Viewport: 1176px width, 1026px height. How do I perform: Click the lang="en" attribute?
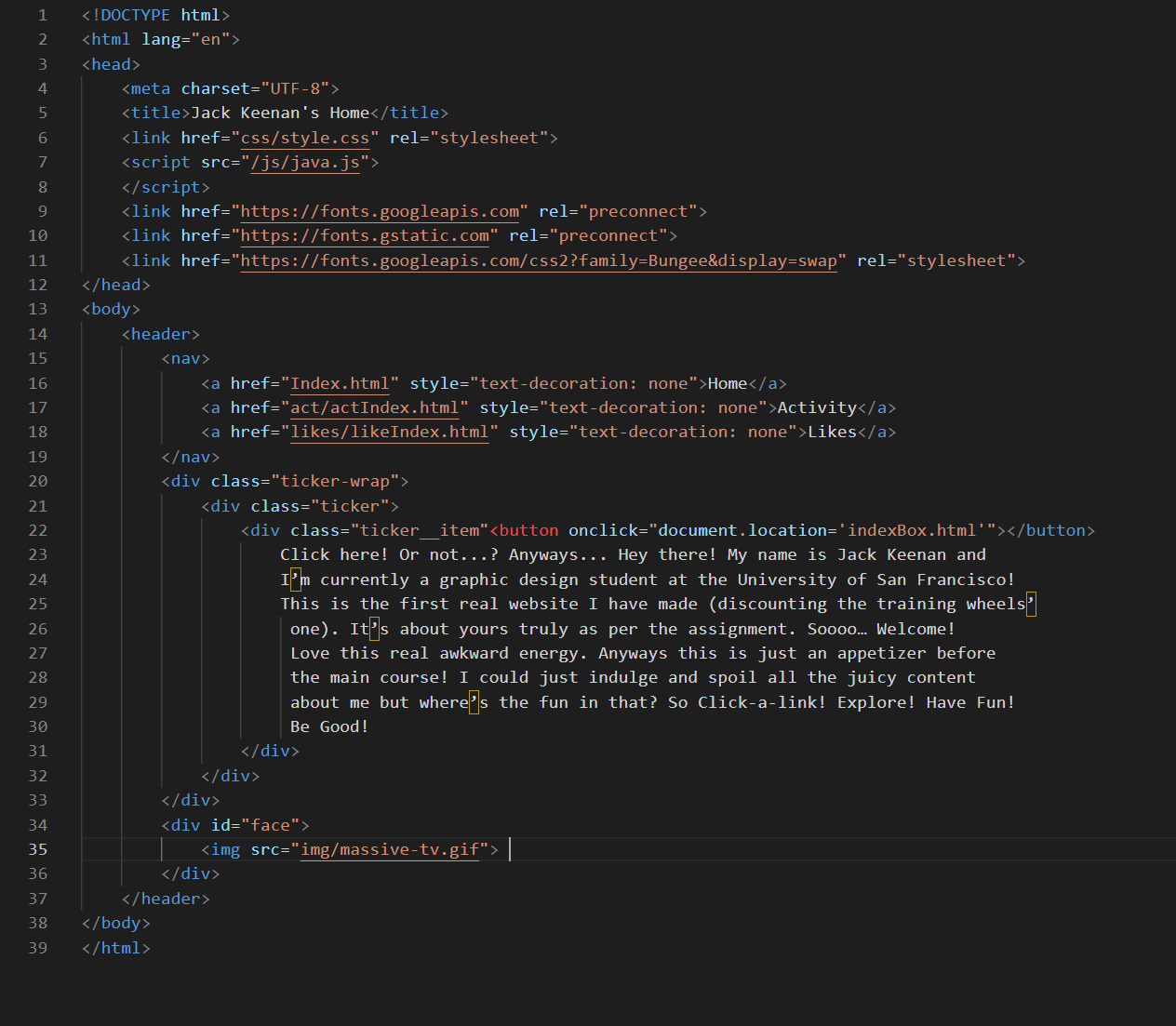186,39
